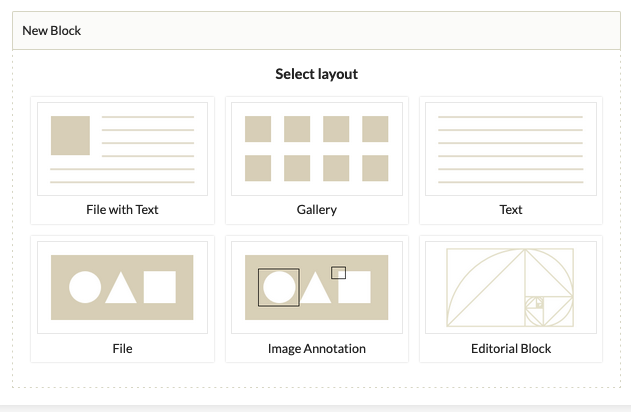
Task: Choose the Gallery grid layout icon
Action: point(317,149)
